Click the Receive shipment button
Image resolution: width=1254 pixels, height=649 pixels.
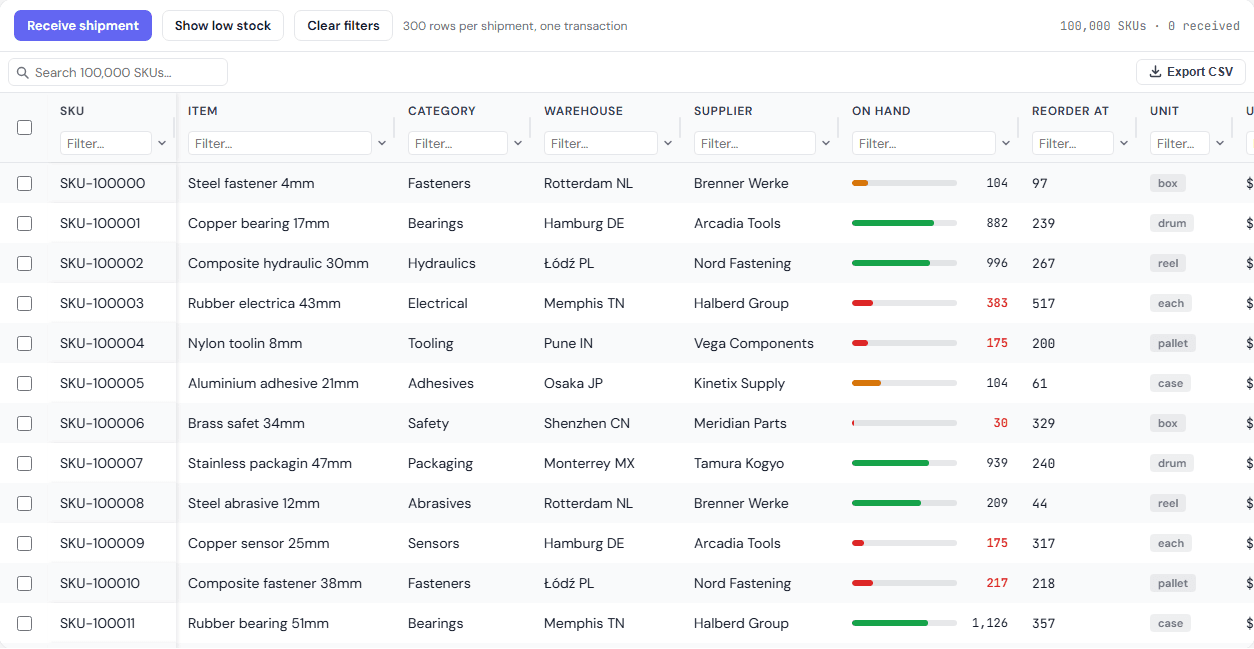83,26
